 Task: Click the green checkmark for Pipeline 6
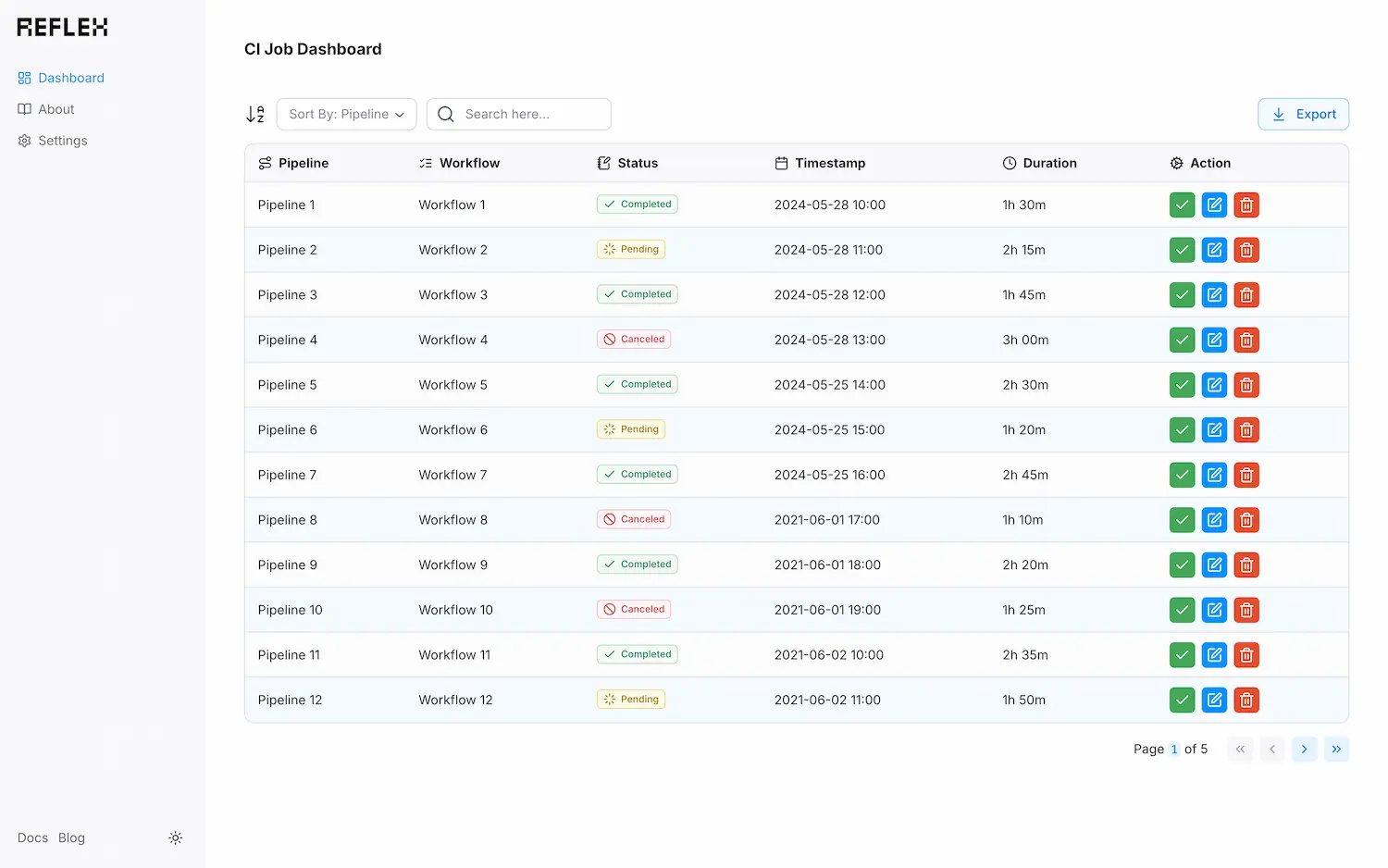coord(1182,429)
